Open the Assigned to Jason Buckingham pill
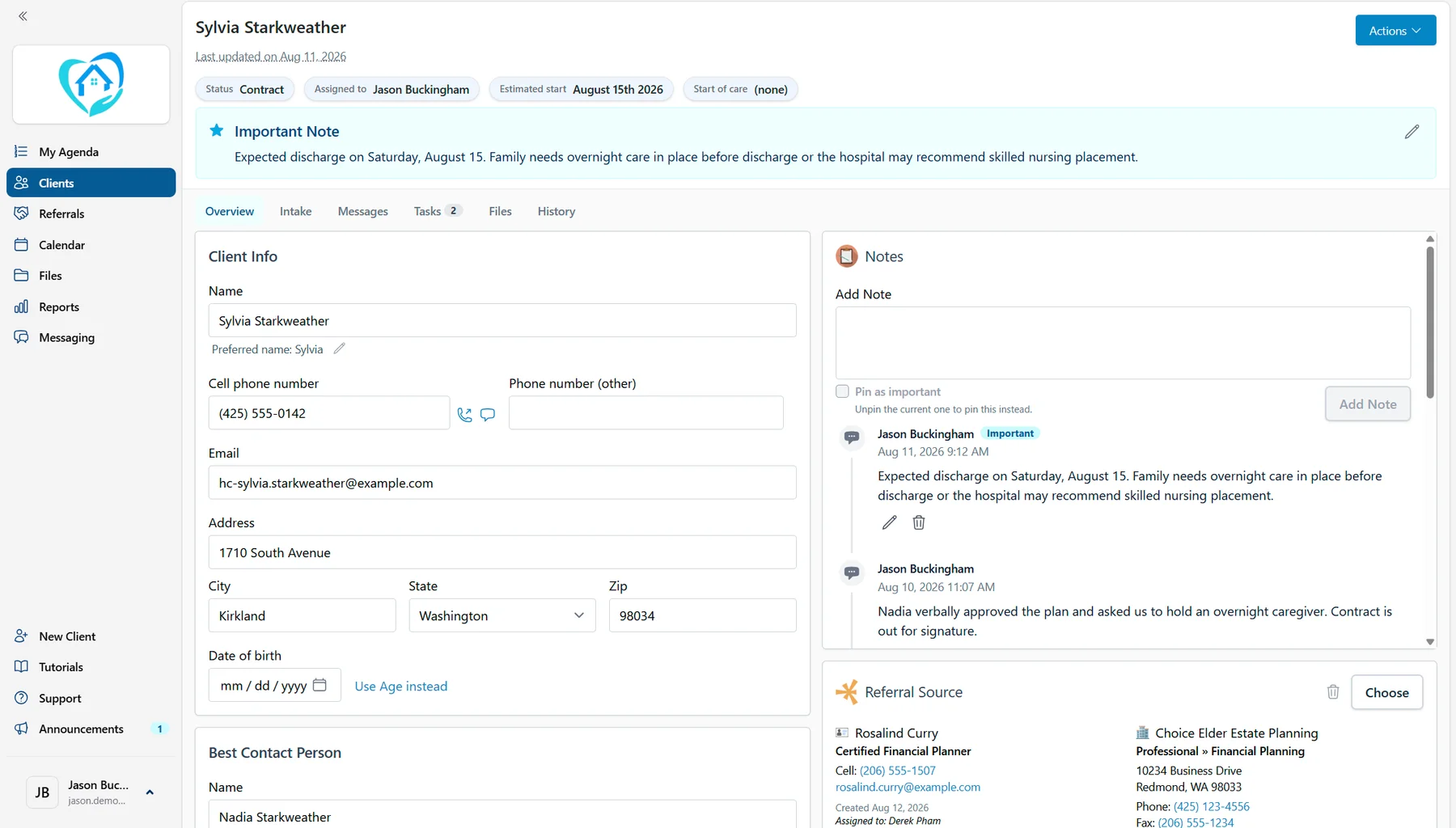 (392, 89)
